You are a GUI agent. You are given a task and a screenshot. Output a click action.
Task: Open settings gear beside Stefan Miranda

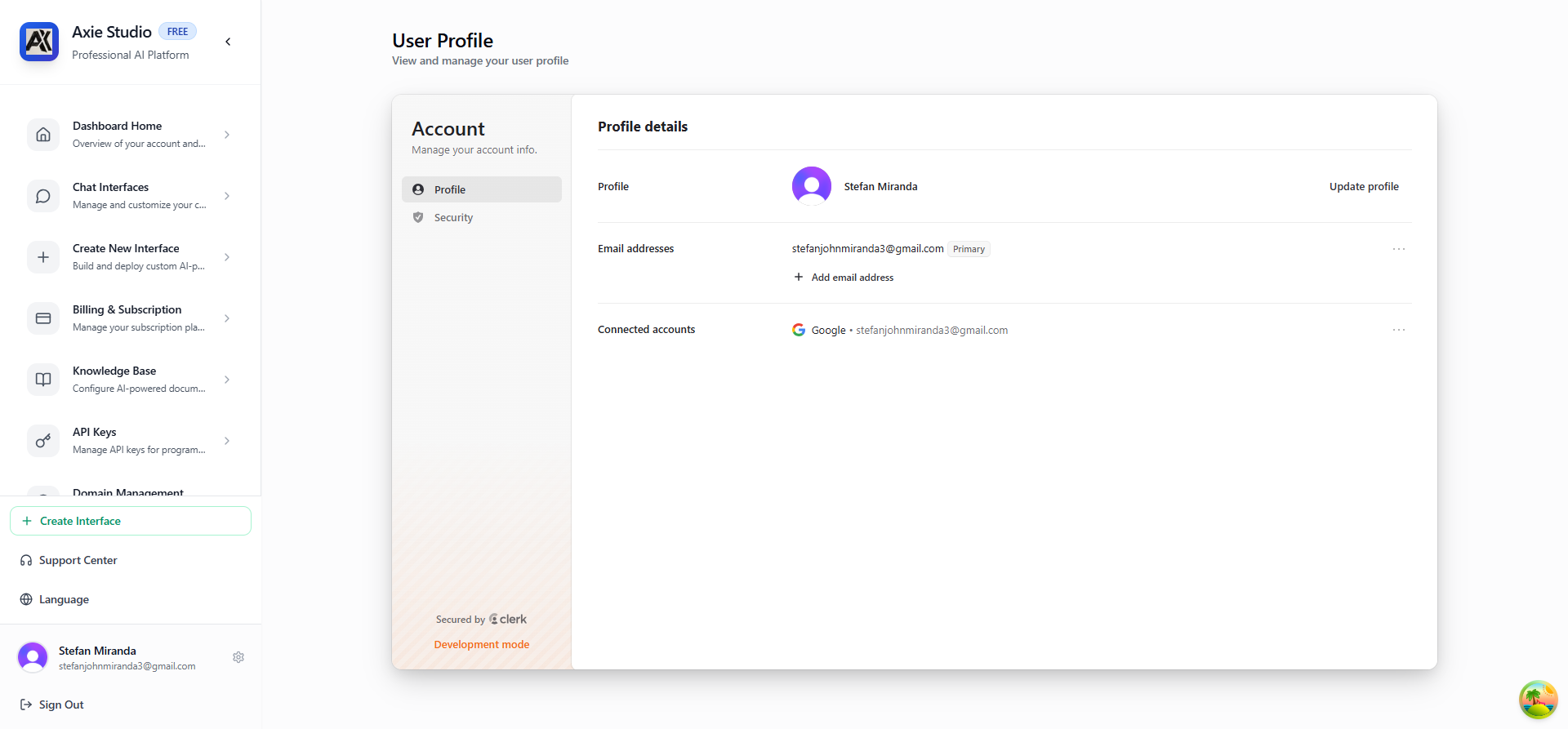[x=238, y=657]
